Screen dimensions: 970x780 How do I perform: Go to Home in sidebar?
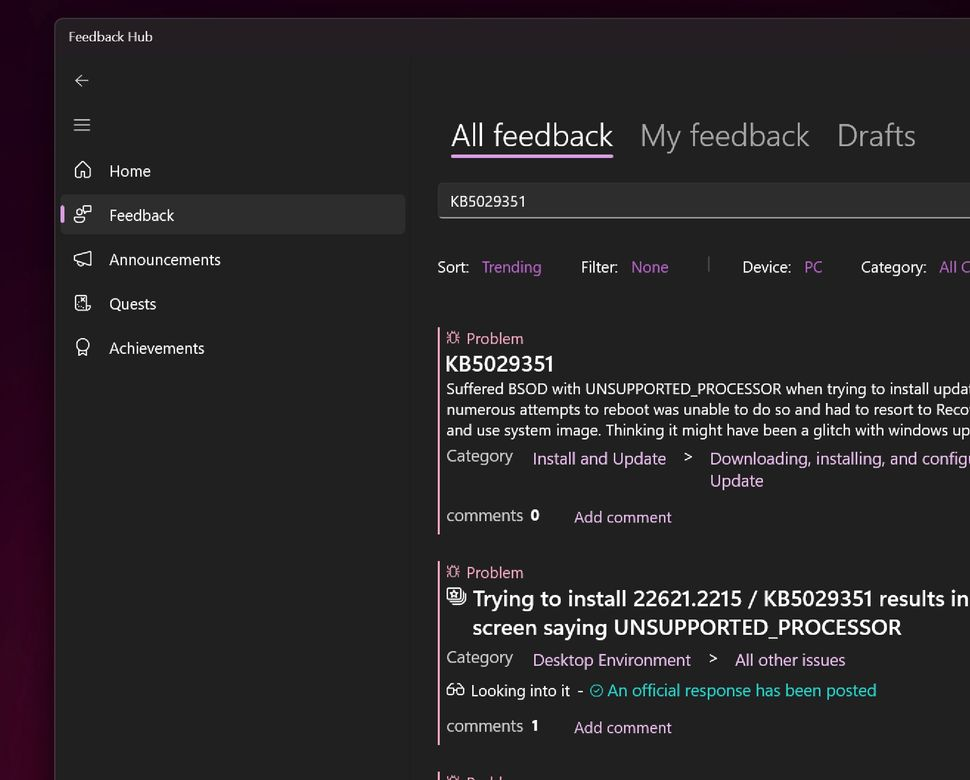(233, 171)
